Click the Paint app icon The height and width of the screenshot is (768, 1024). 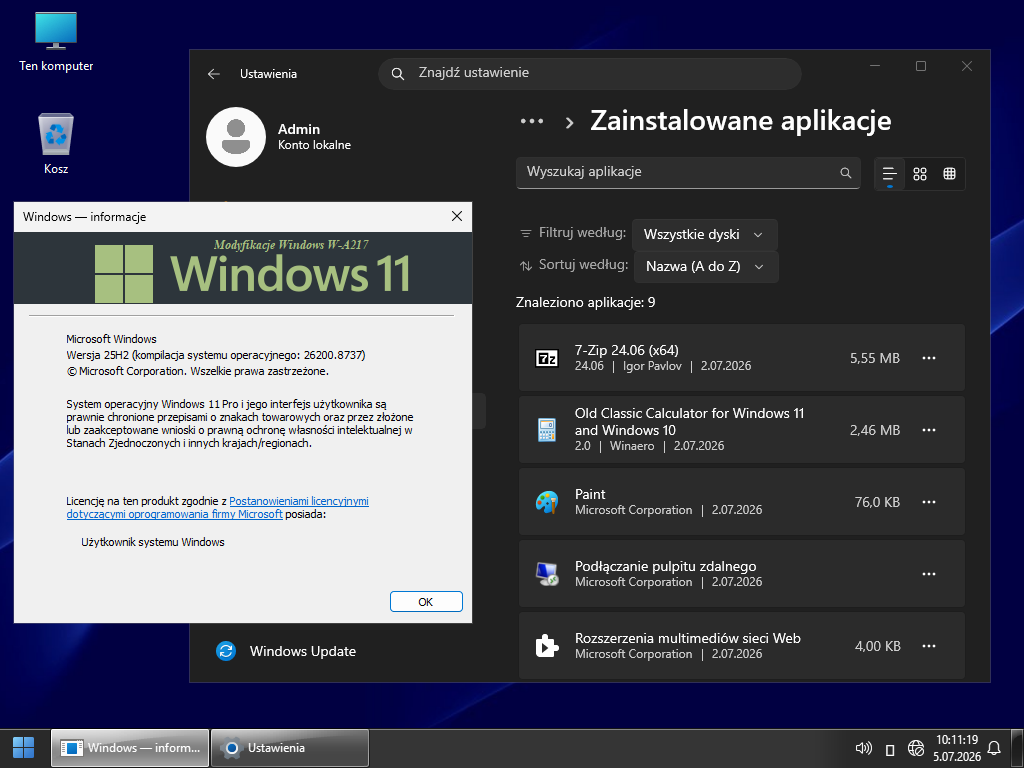point(547,502)
